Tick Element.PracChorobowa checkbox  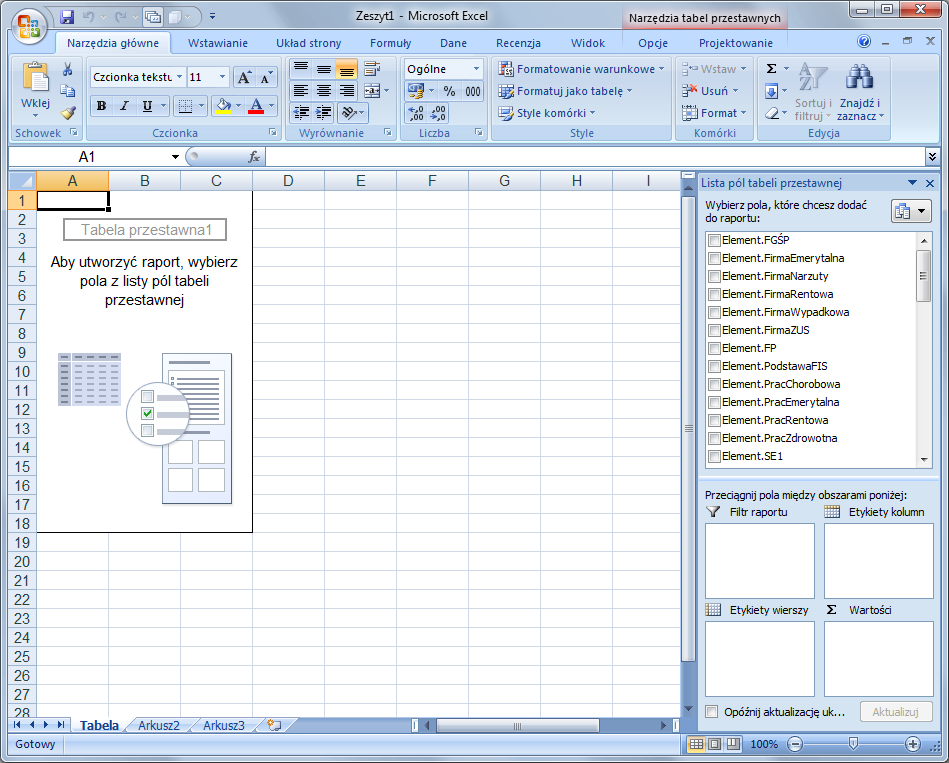[x=714, y=385]
